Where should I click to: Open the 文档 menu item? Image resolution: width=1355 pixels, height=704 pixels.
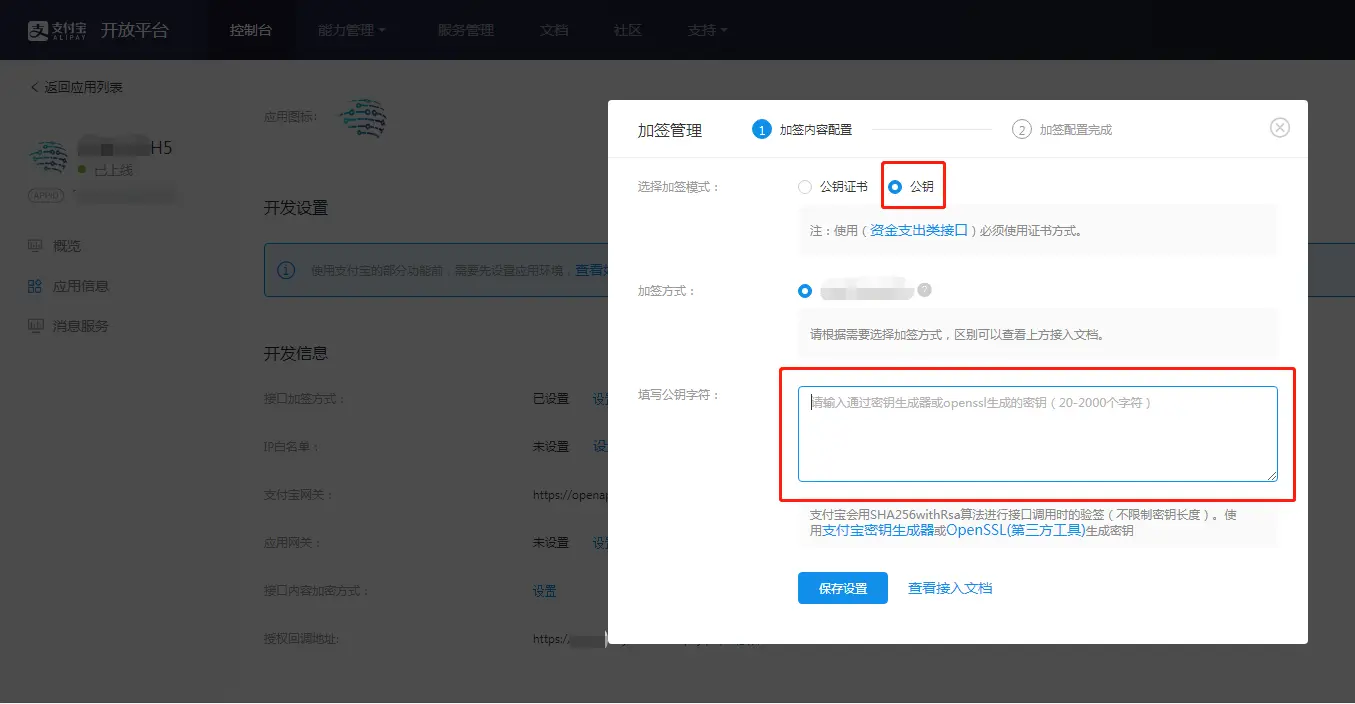click(x=553, y=30)
